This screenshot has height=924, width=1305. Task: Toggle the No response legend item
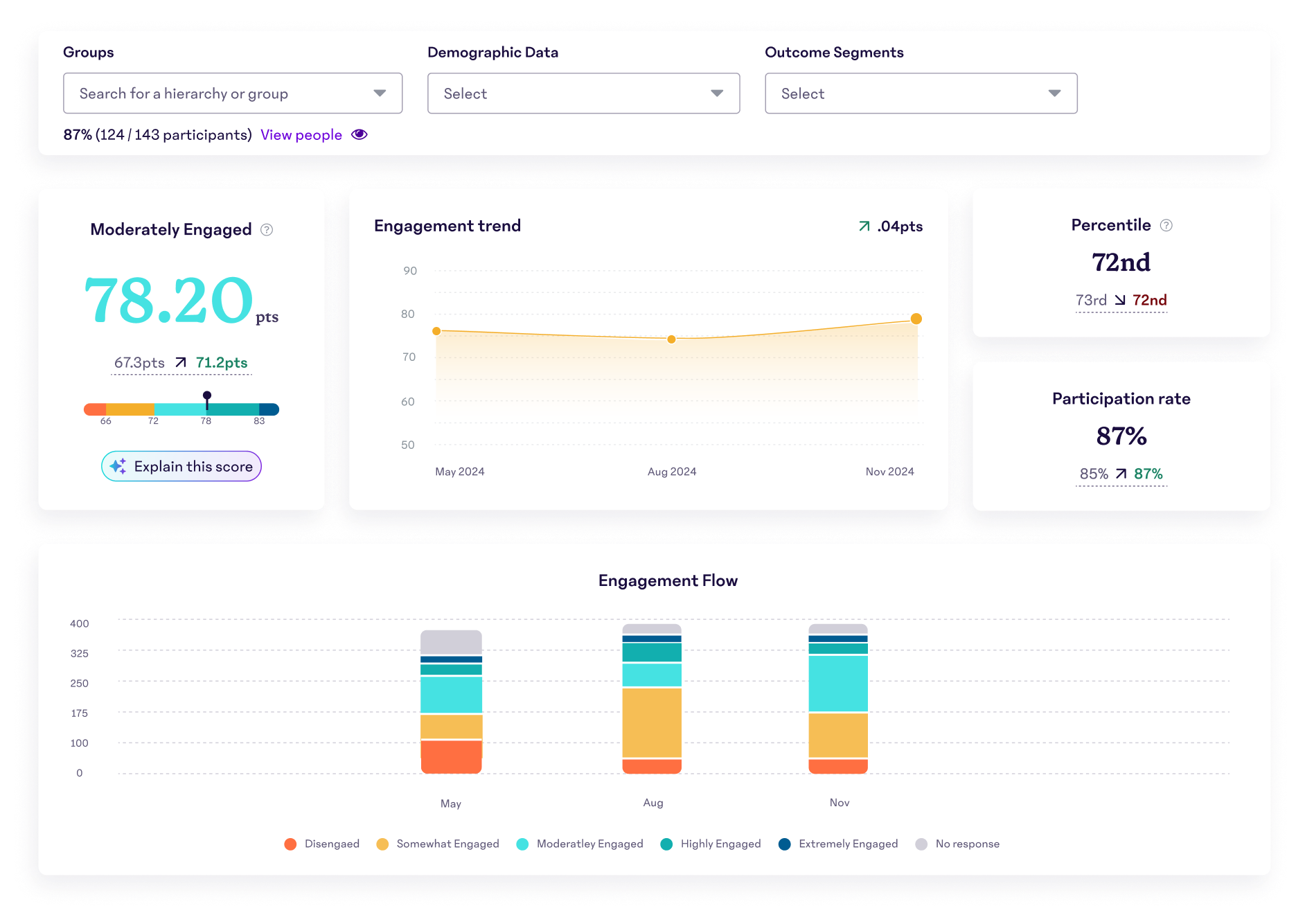[x=958, y=844]
